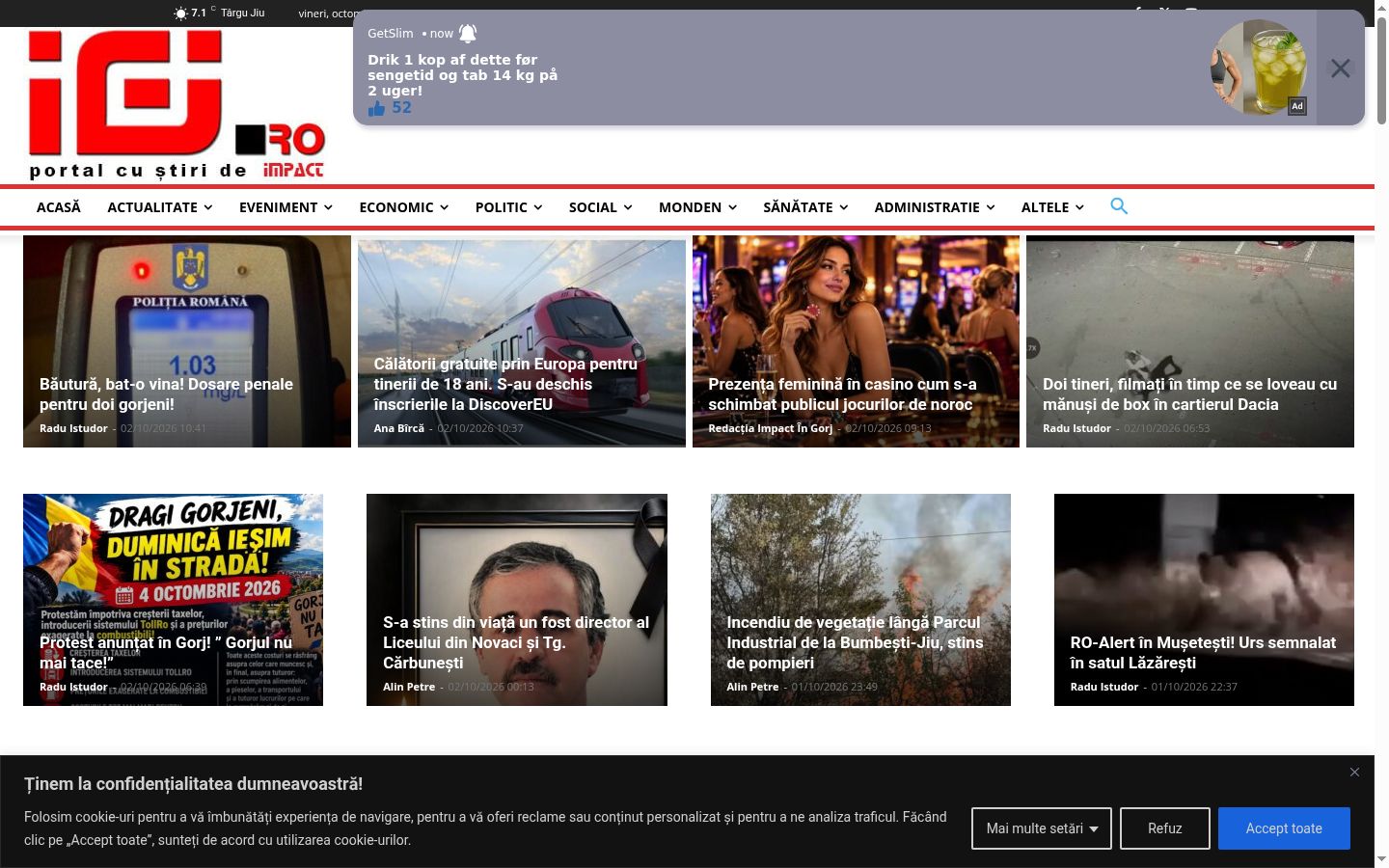Expand the ADMINISTRATIE menu
This screenshot has width=1389, height=868.
pos(934,207)
